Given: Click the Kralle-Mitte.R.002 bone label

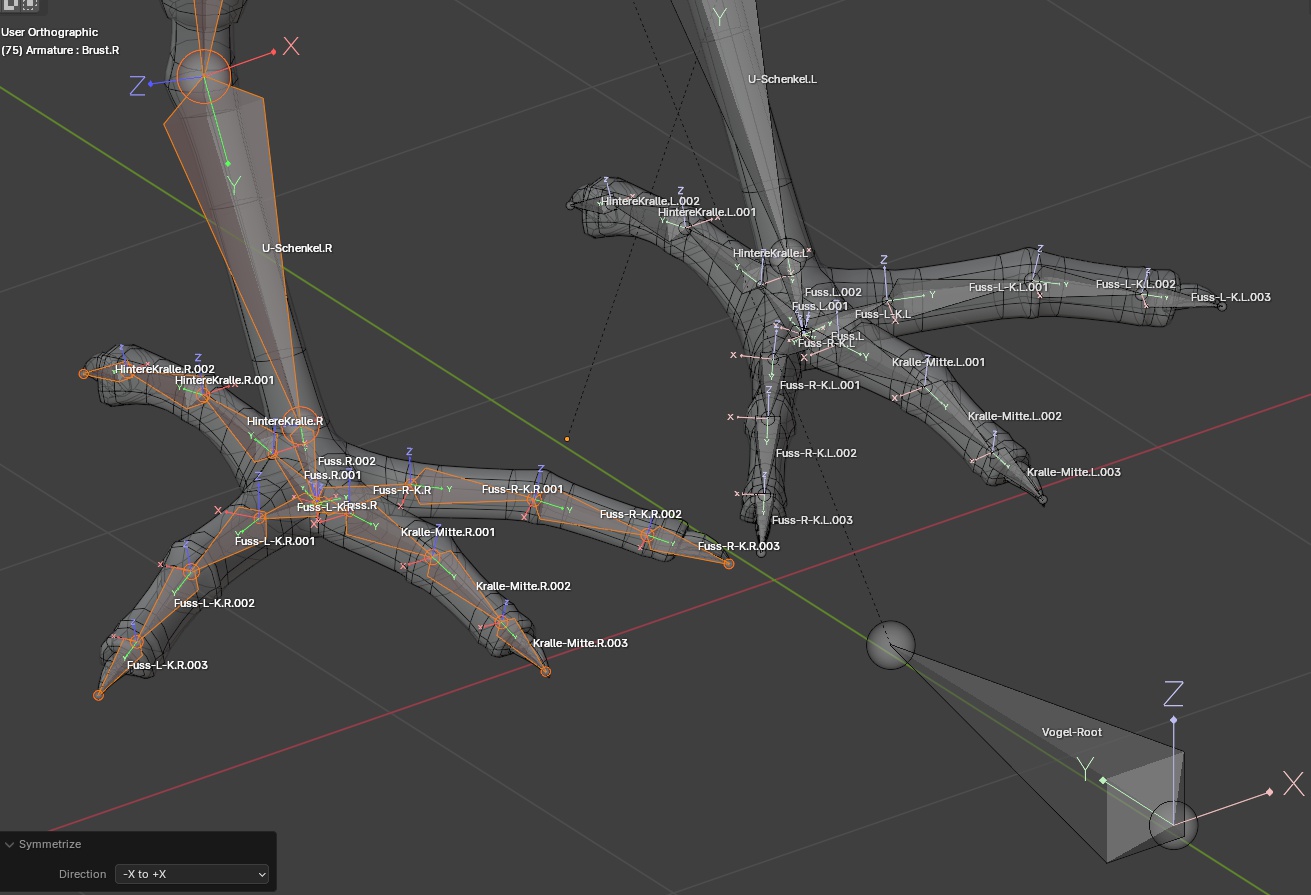Looking at the screenshot, I should point(523,586).
